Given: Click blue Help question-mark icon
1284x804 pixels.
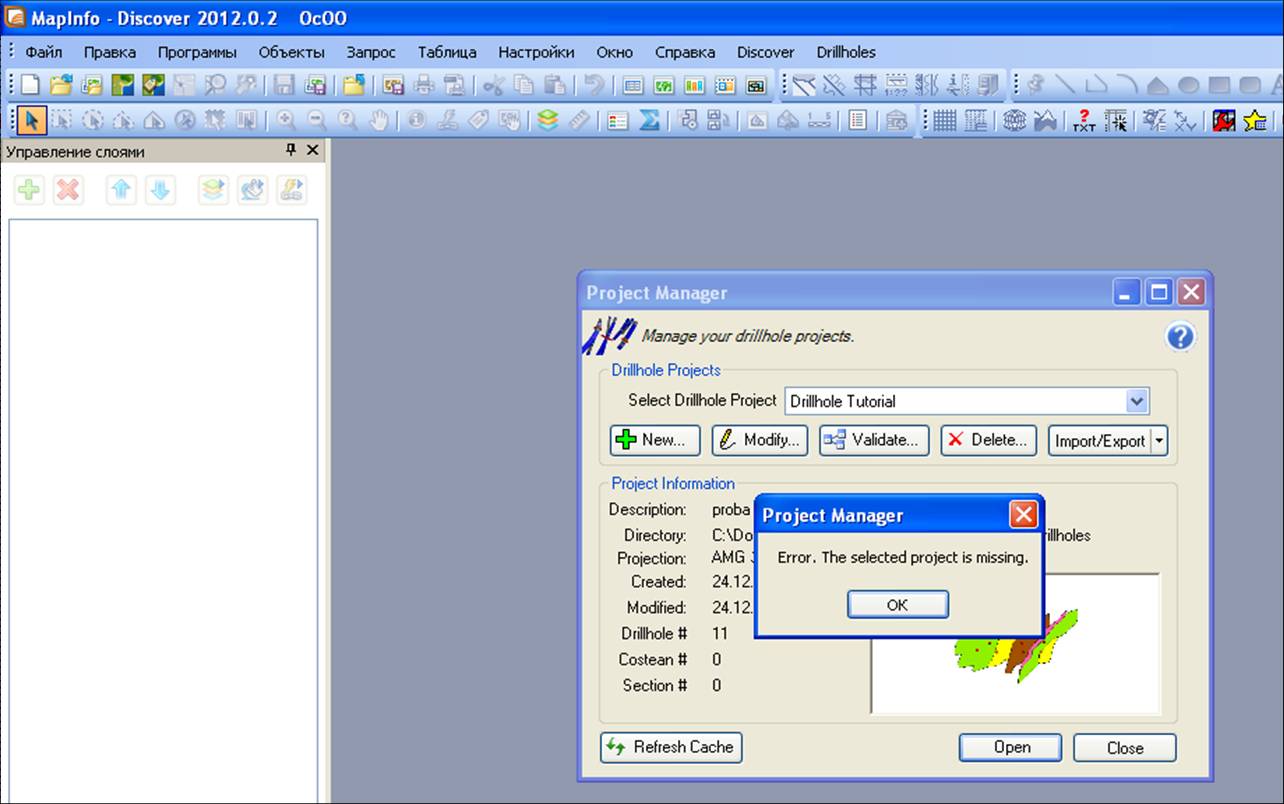Looking at the screenshot, I should pos(1180,337).
